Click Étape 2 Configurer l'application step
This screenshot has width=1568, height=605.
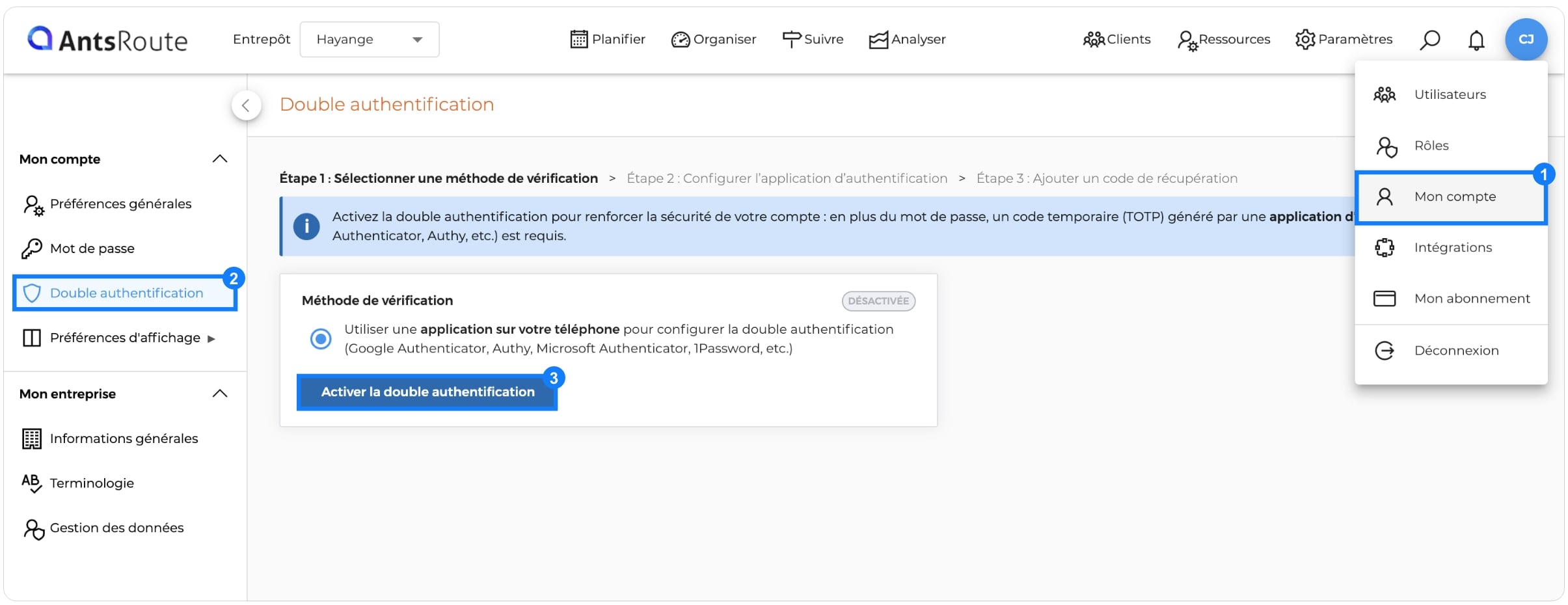point(787,178)
